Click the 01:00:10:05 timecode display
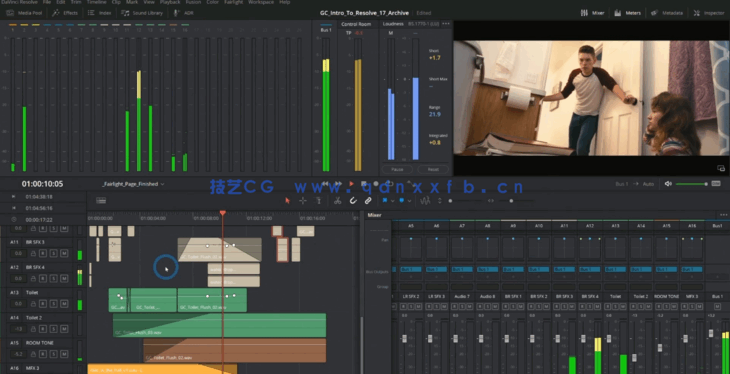 (42, 184)
